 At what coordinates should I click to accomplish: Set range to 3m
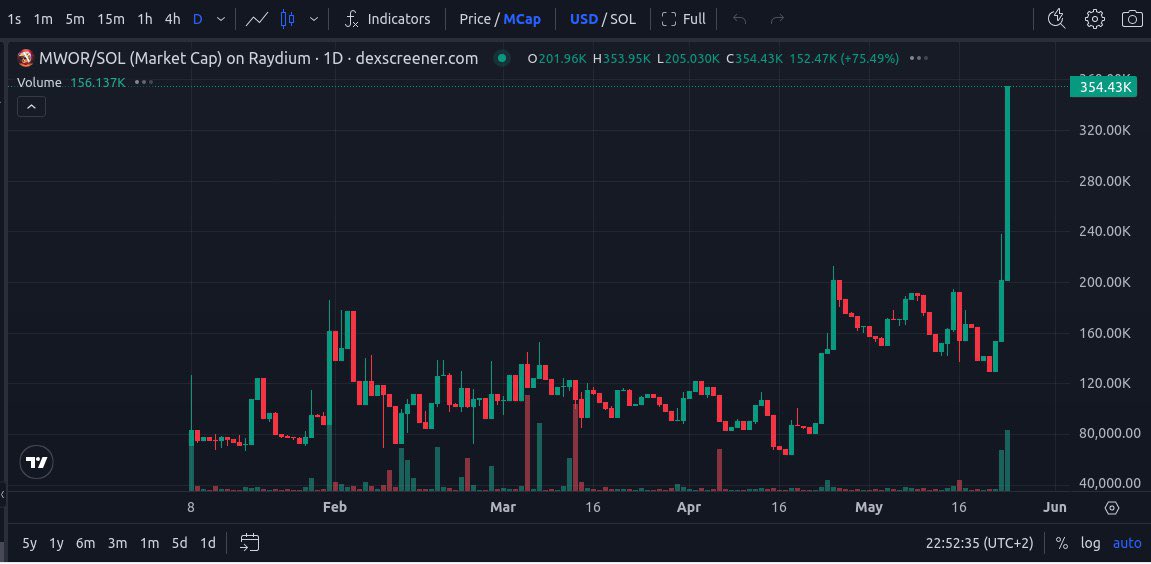tap(117, 543)
